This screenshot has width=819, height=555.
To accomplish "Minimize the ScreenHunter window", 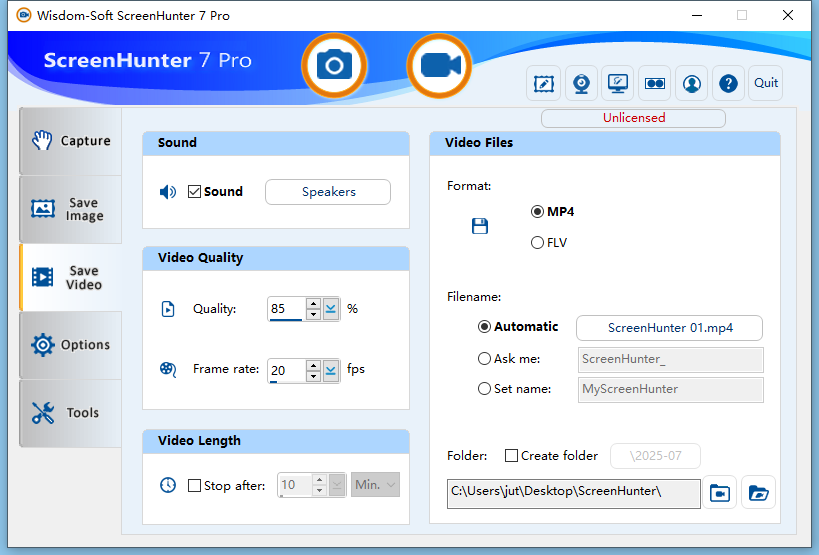I will 697,15.
